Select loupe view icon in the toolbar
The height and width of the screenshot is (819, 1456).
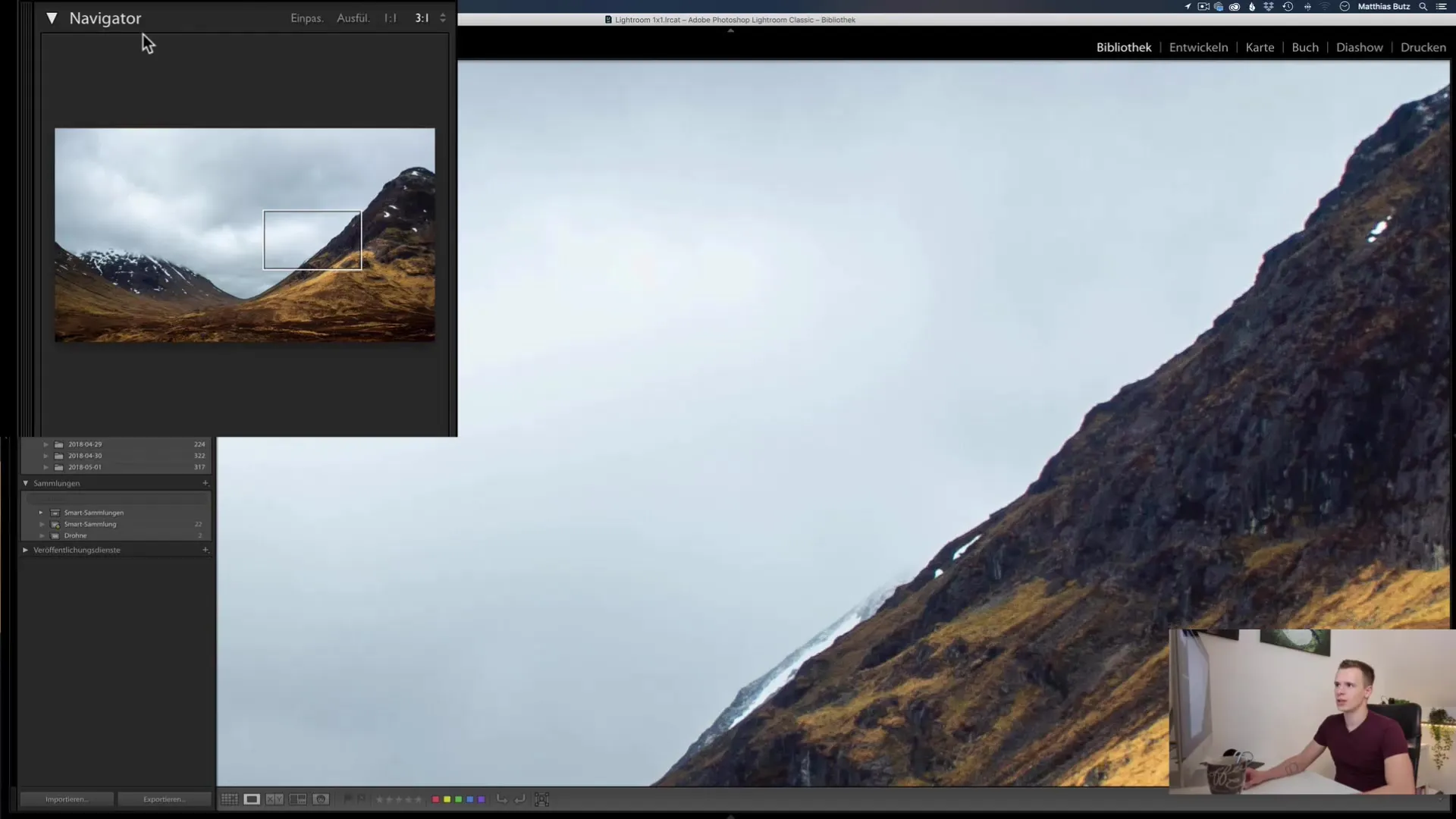(x=252, y=799)
